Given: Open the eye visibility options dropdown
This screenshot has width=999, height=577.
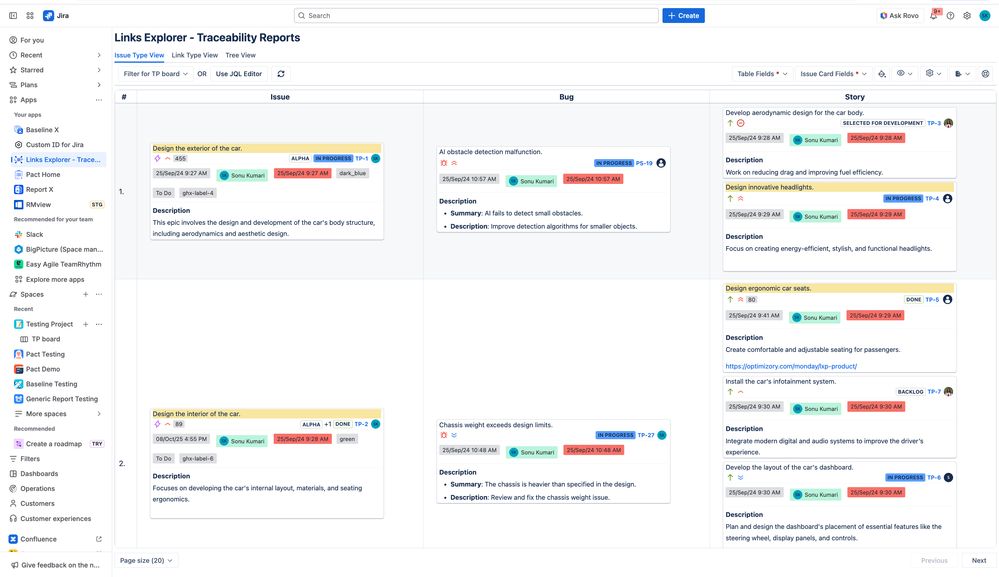Looking at the screenshot, I should point(905,74).
